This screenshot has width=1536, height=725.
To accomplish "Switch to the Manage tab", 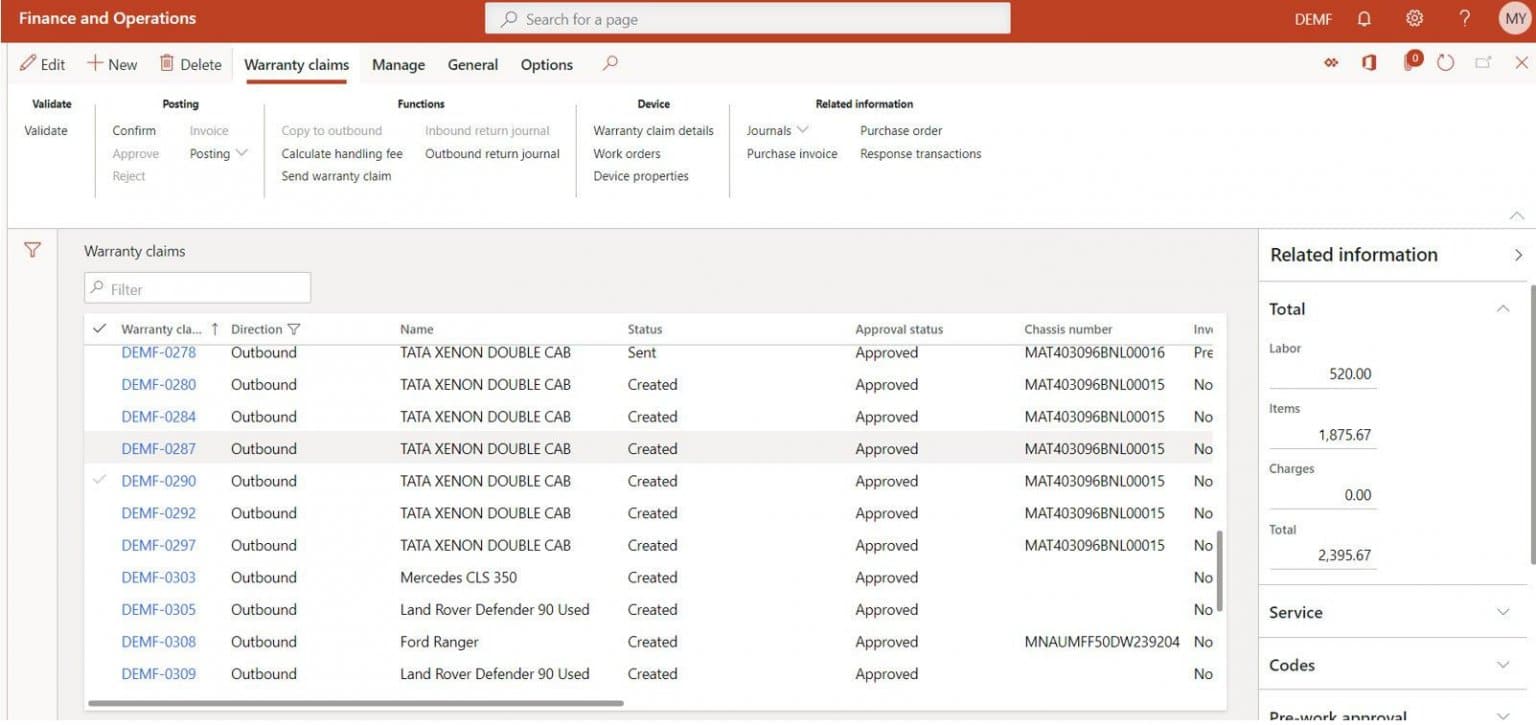I will click(397, 64).
